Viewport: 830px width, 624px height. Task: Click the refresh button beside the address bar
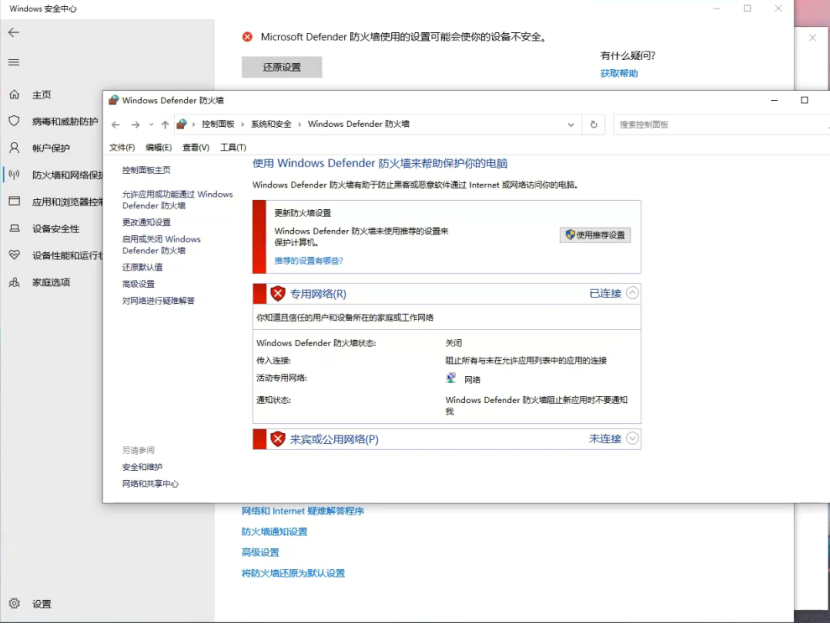(594, 125)
